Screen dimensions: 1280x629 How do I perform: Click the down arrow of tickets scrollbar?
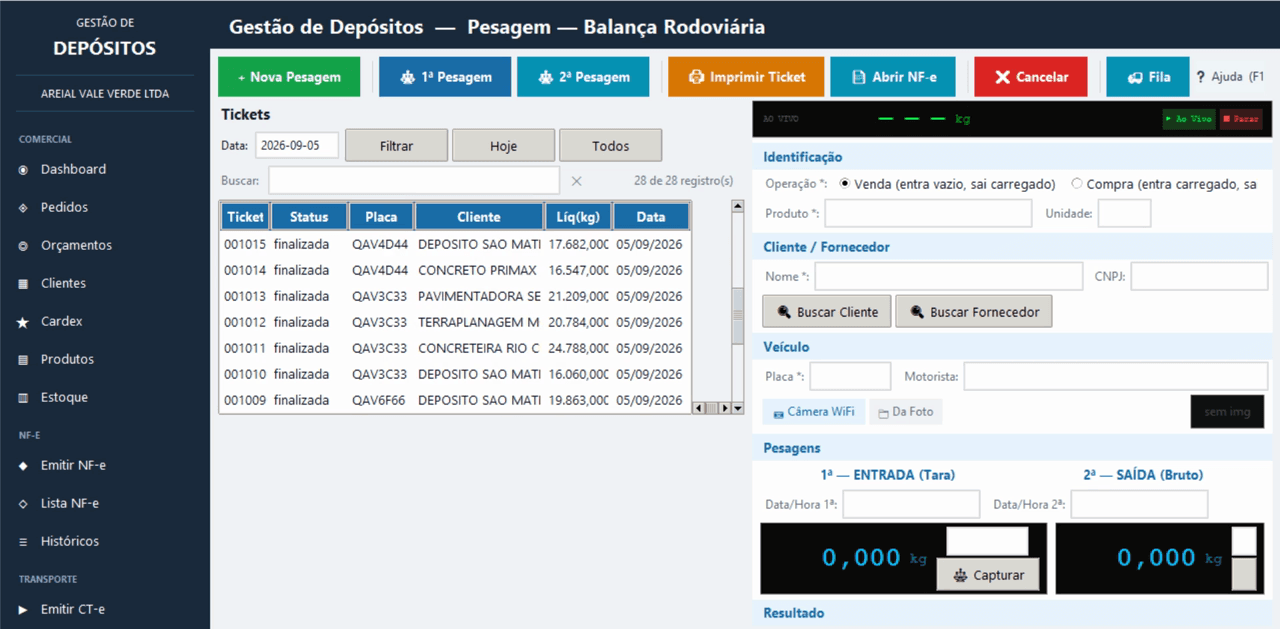tap(738, 408)
